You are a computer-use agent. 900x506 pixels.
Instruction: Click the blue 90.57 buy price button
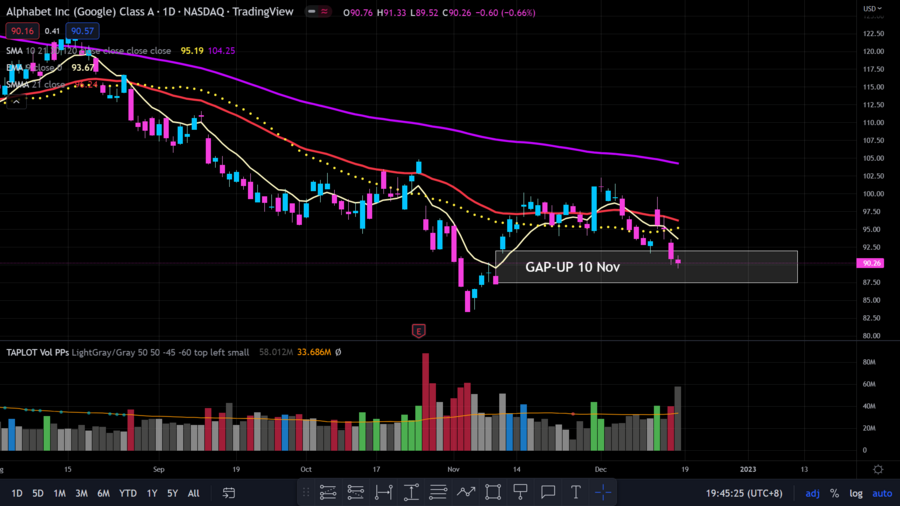coord(82,31)
